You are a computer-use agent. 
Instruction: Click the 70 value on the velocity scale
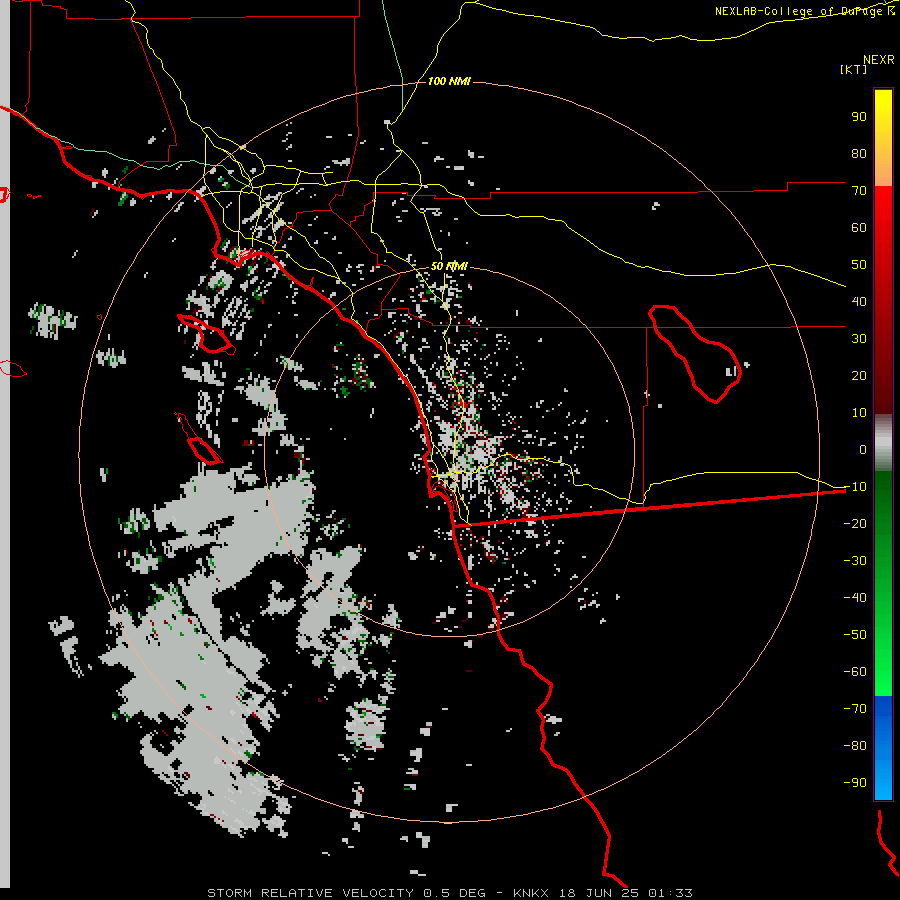coord(859,191)
